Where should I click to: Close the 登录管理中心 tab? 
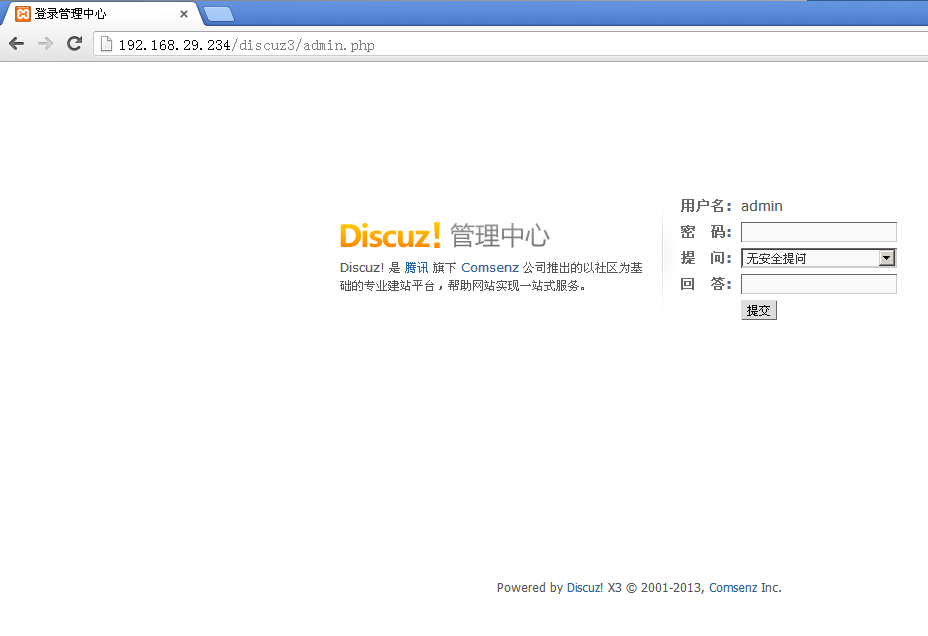[184, 14]
